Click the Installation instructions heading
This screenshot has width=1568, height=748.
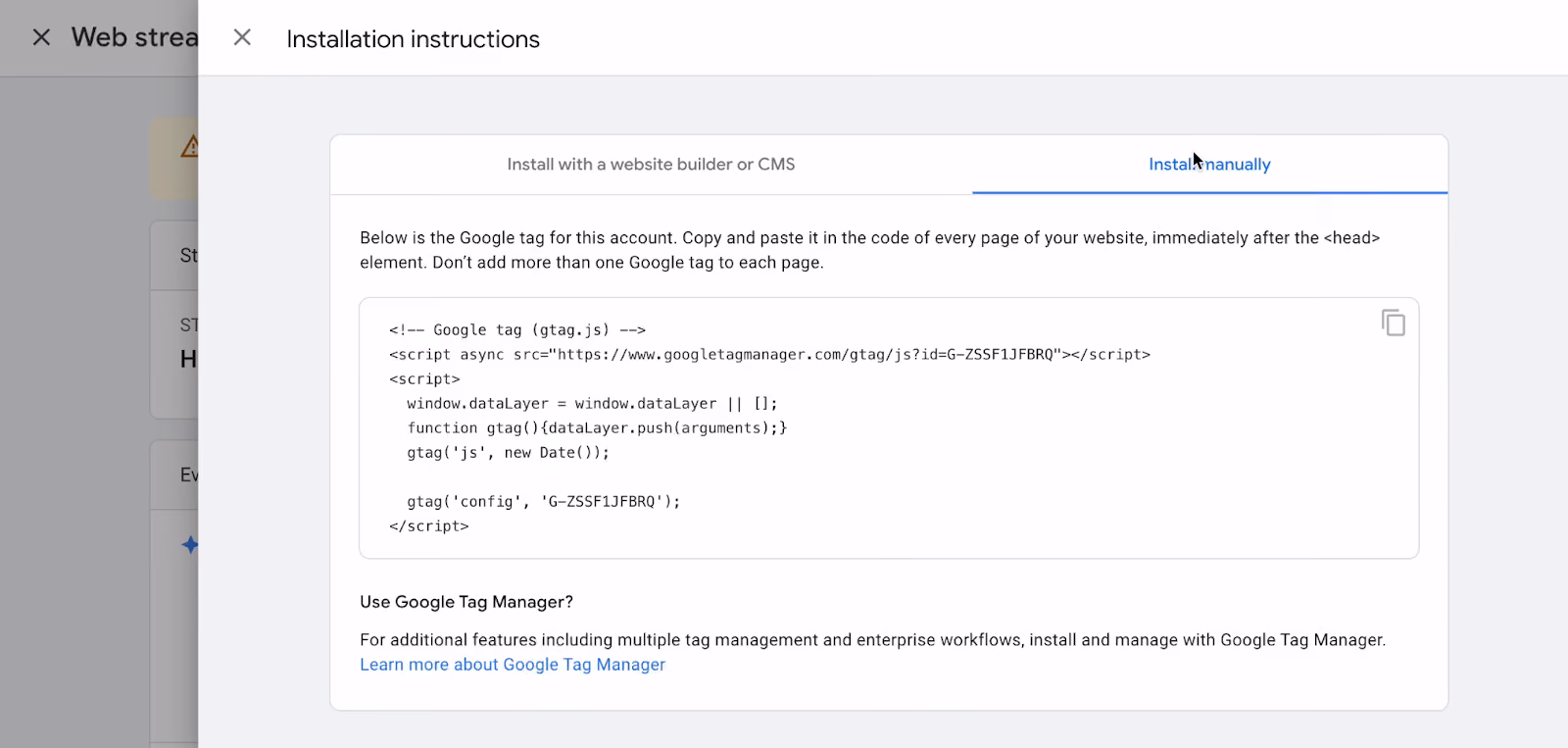[413, 39]
